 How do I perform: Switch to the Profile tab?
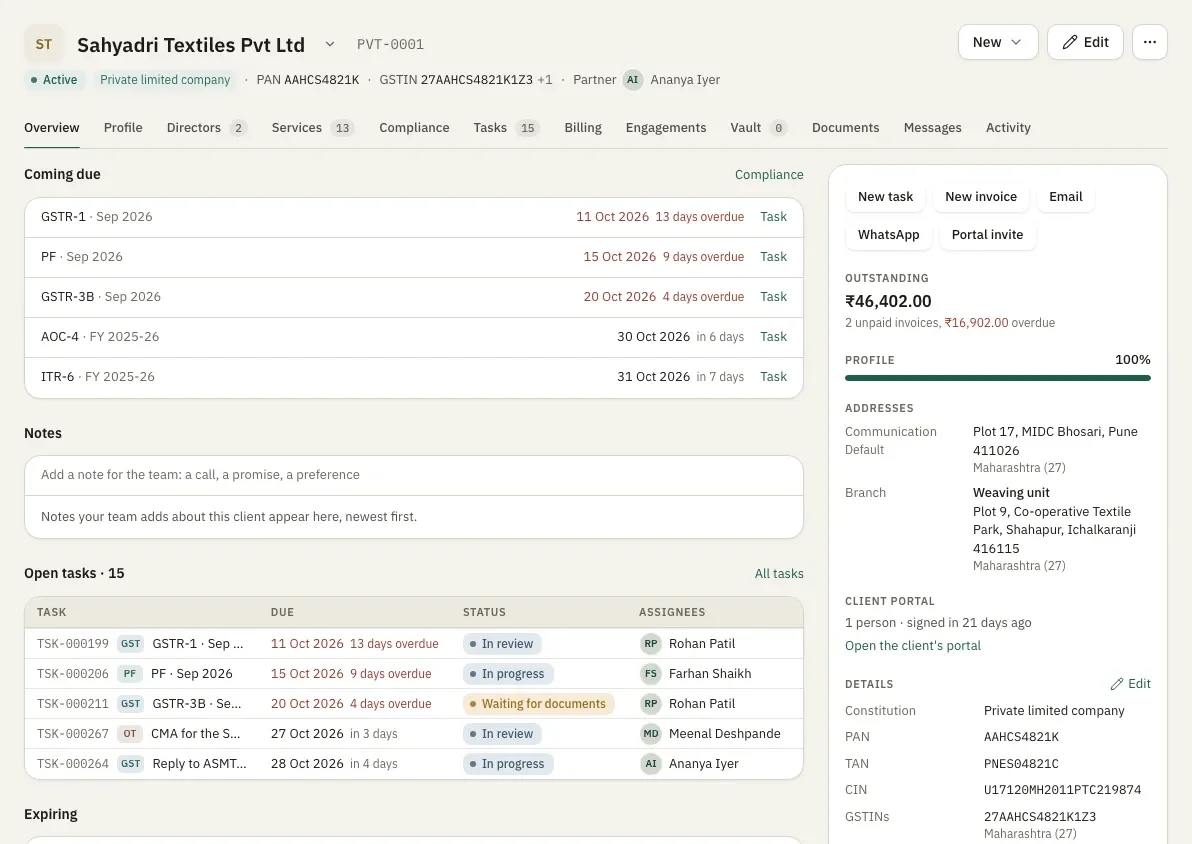(x=123, y=128)
